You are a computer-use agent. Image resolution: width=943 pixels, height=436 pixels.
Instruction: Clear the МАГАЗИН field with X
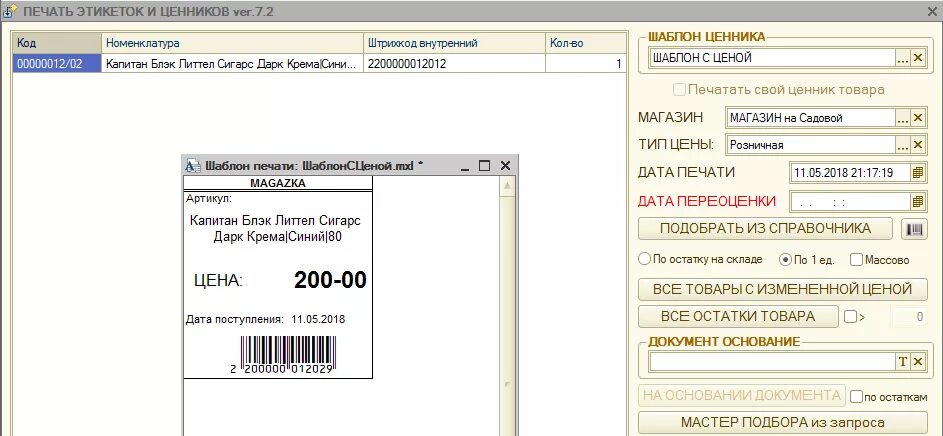pos(918,118)
